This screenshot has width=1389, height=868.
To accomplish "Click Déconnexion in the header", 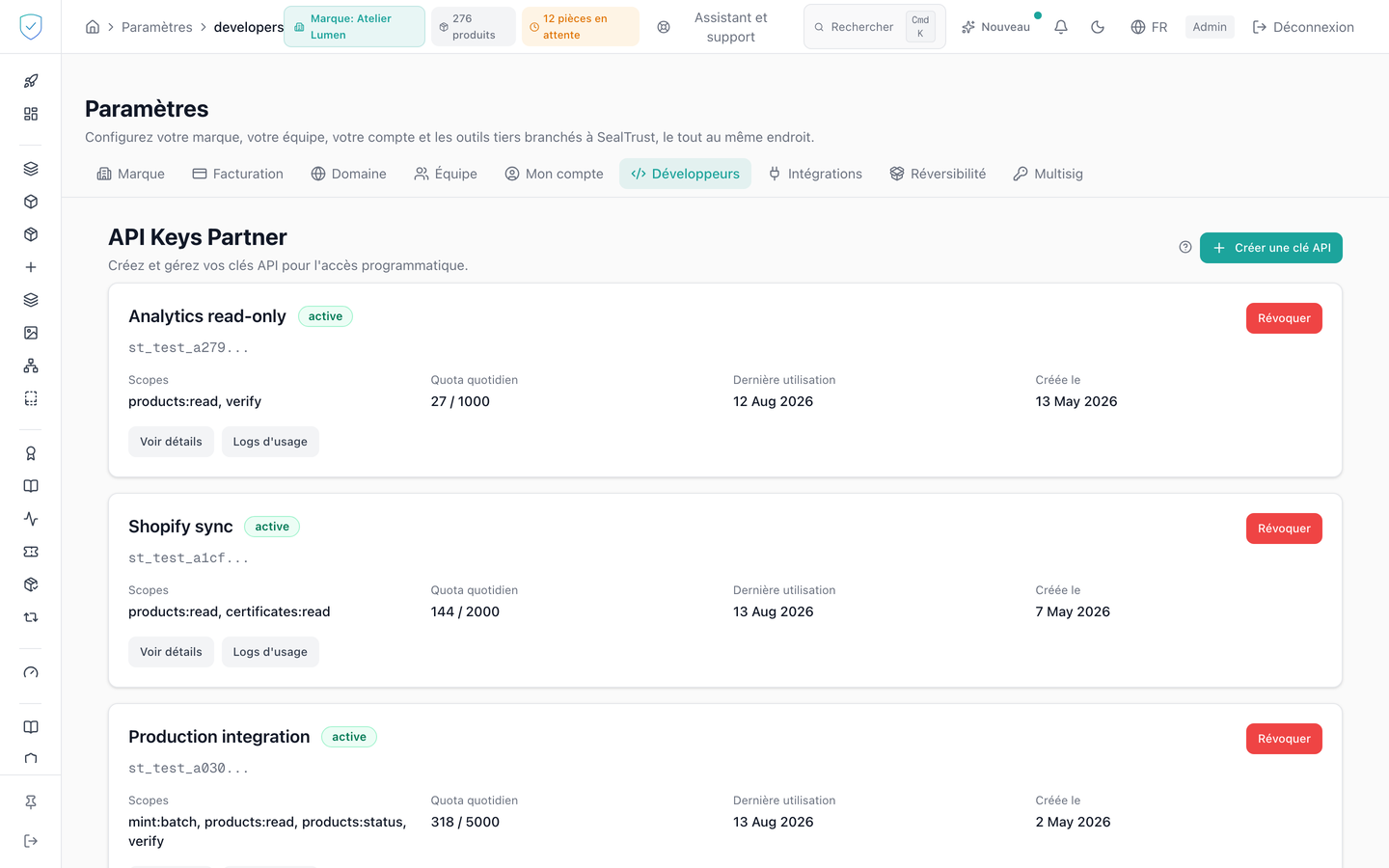I will point(1303,27).
